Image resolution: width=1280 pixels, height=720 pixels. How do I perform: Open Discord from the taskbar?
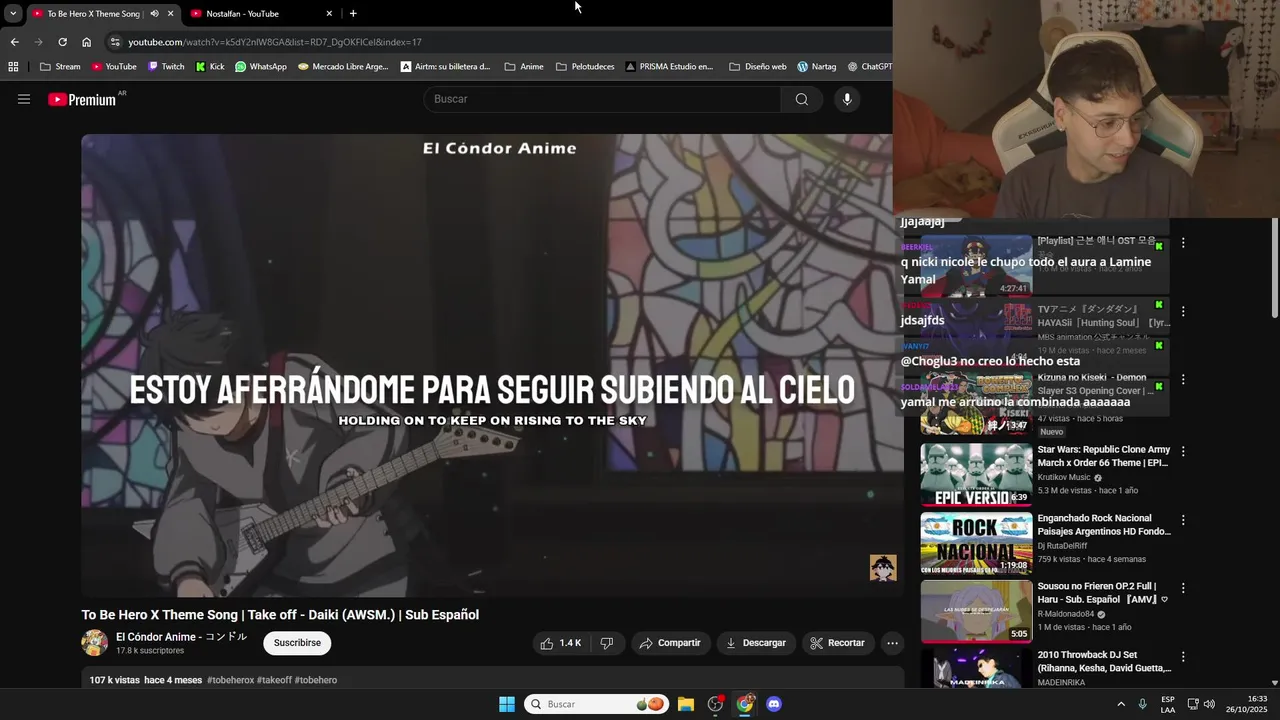pos(774,704)
